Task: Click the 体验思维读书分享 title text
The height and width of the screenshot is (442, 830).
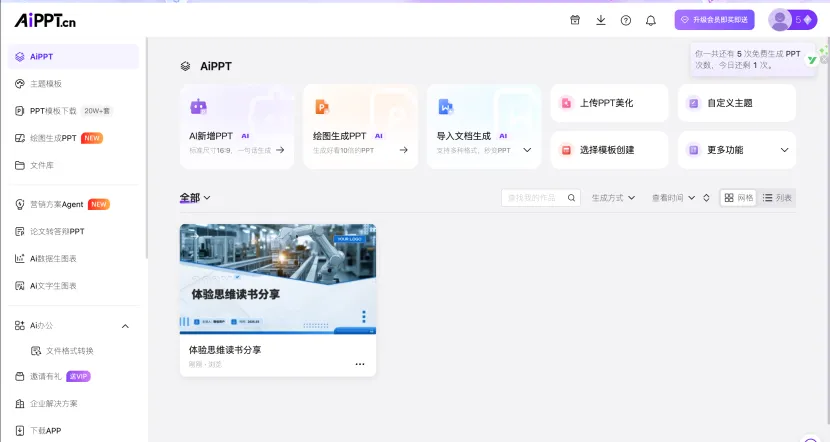Action: 225,350
